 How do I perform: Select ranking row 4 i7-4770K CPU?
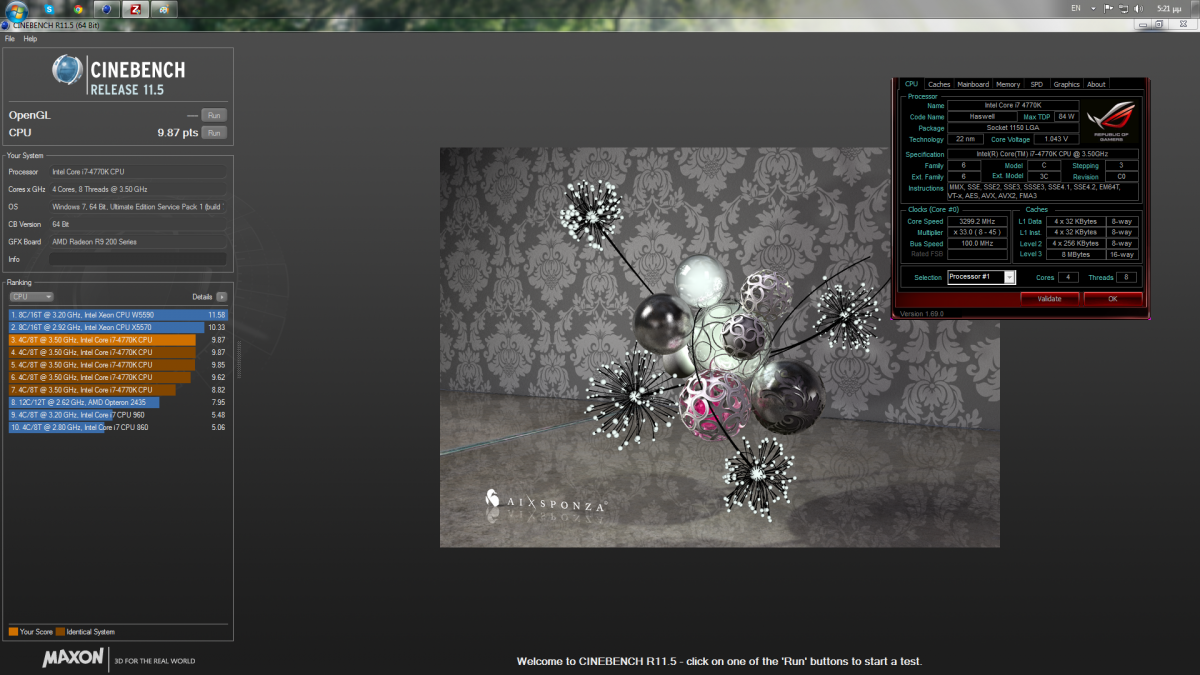click(x=118, y=352)
